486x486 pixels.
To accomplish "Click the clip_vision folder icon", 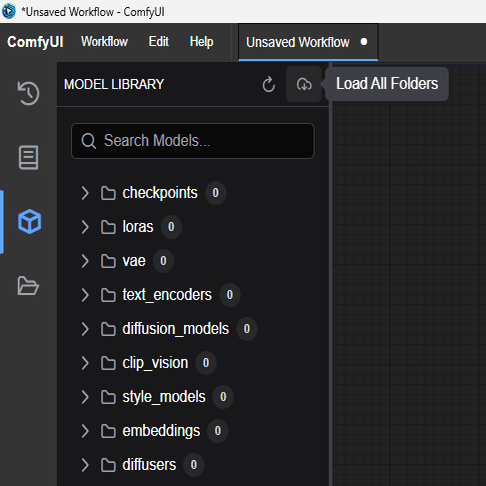I will (x=108, y=363).
